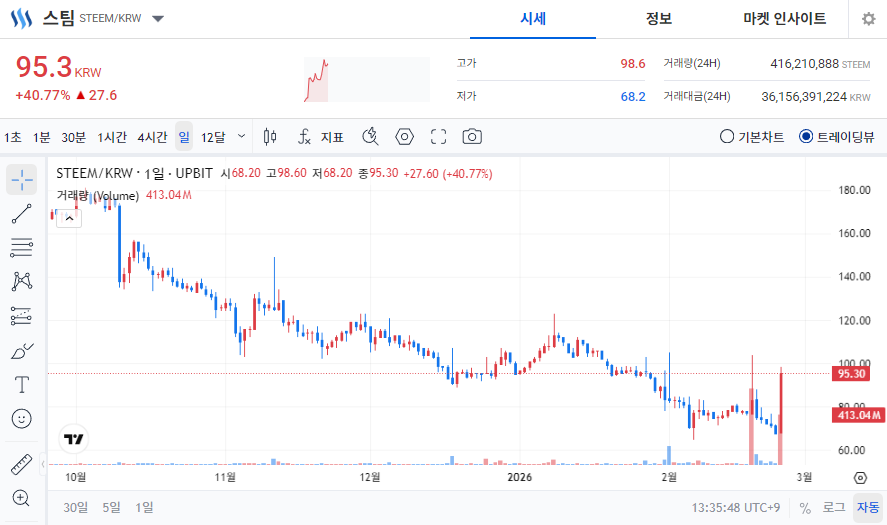Click the +40.77% change value under the price
Image resolution: width=887 pixels, height=525 pixels.
tap(42, 95)
